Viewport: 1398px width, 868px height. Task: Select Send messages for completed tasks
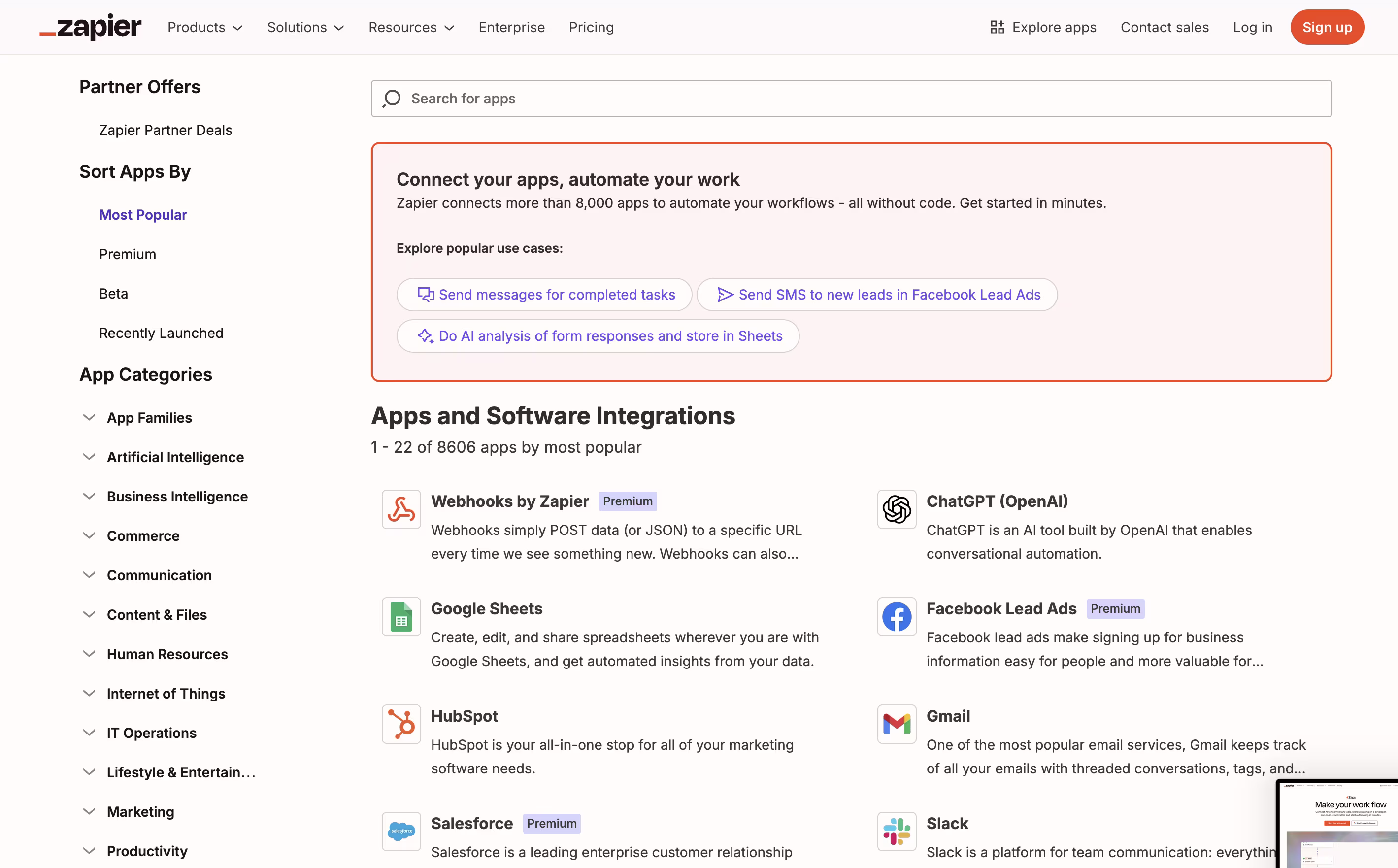(544, 295)
